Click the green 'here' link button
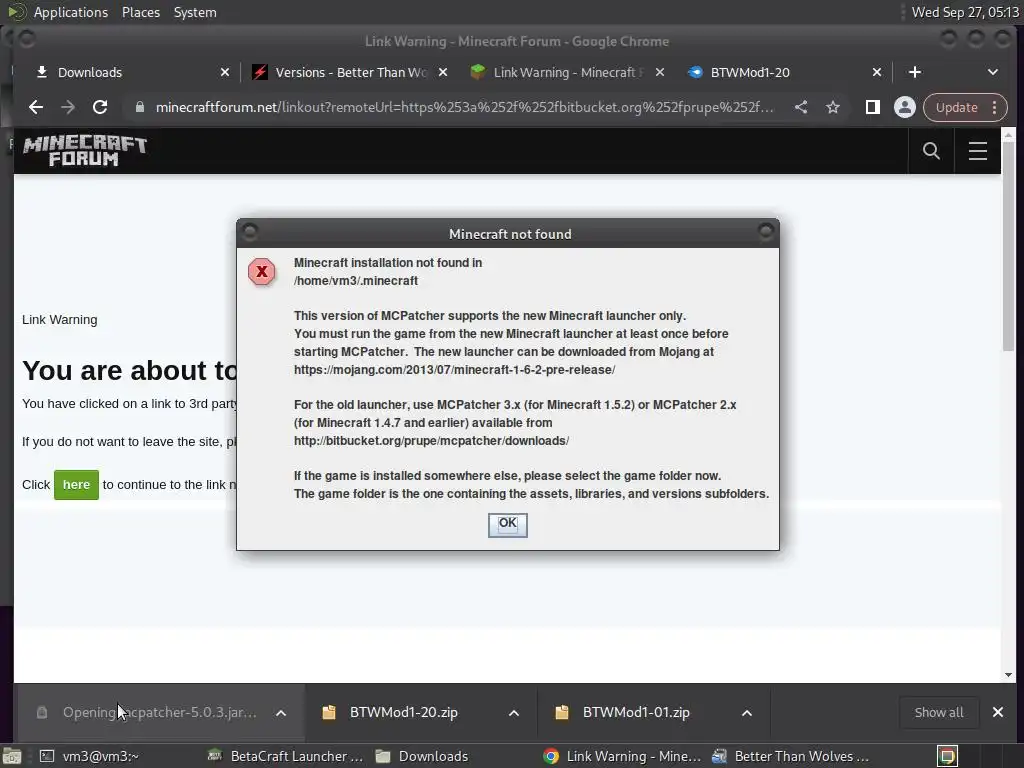 (76, 485)
